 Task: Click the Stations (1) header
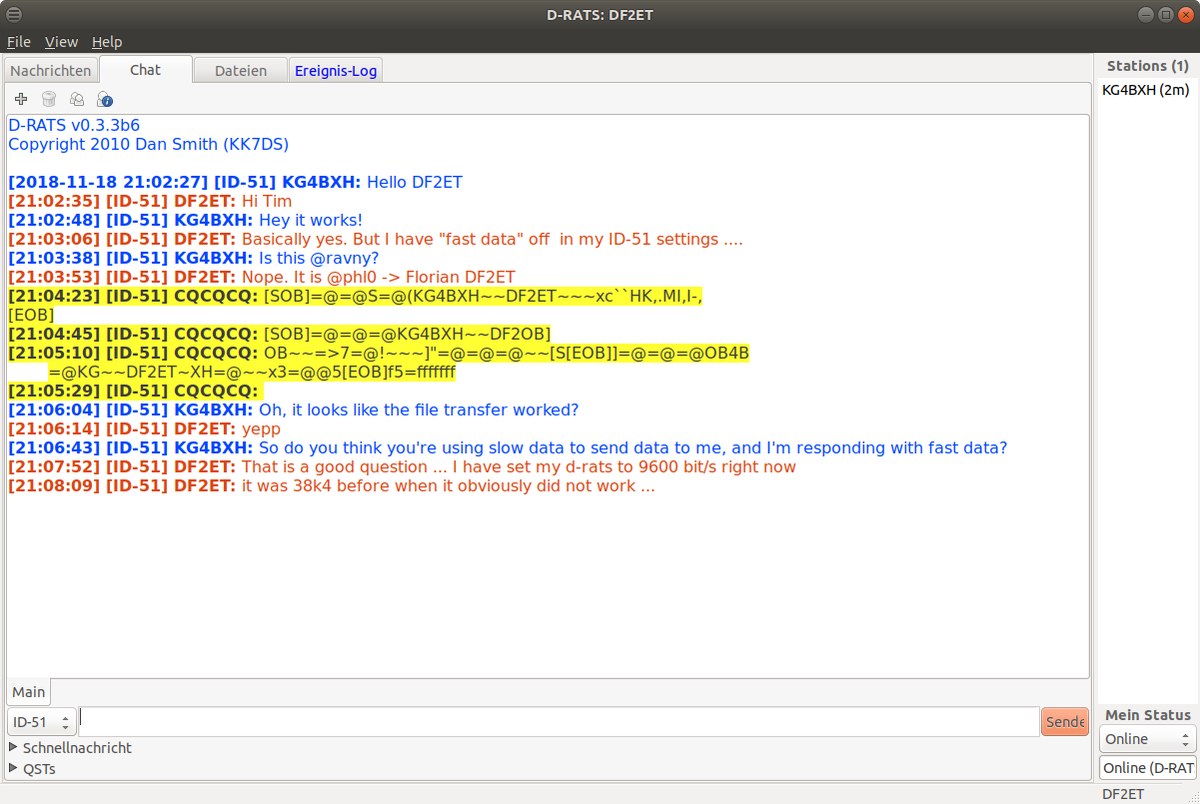click(x=1147, y=66)
